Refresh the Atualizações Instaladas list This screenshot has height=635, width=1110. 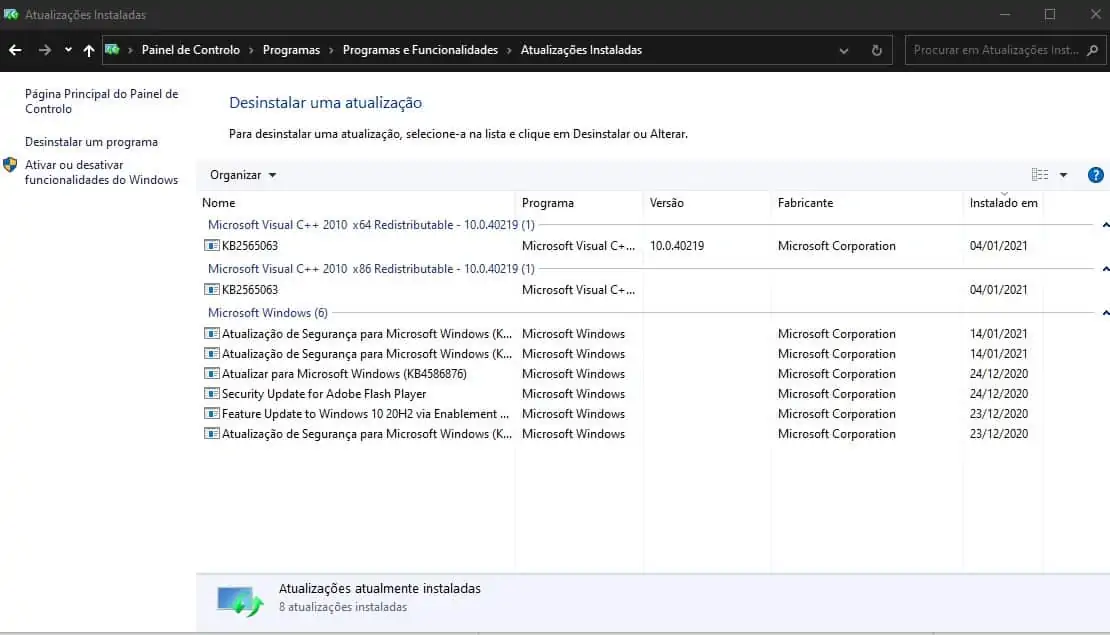(877, 50)
